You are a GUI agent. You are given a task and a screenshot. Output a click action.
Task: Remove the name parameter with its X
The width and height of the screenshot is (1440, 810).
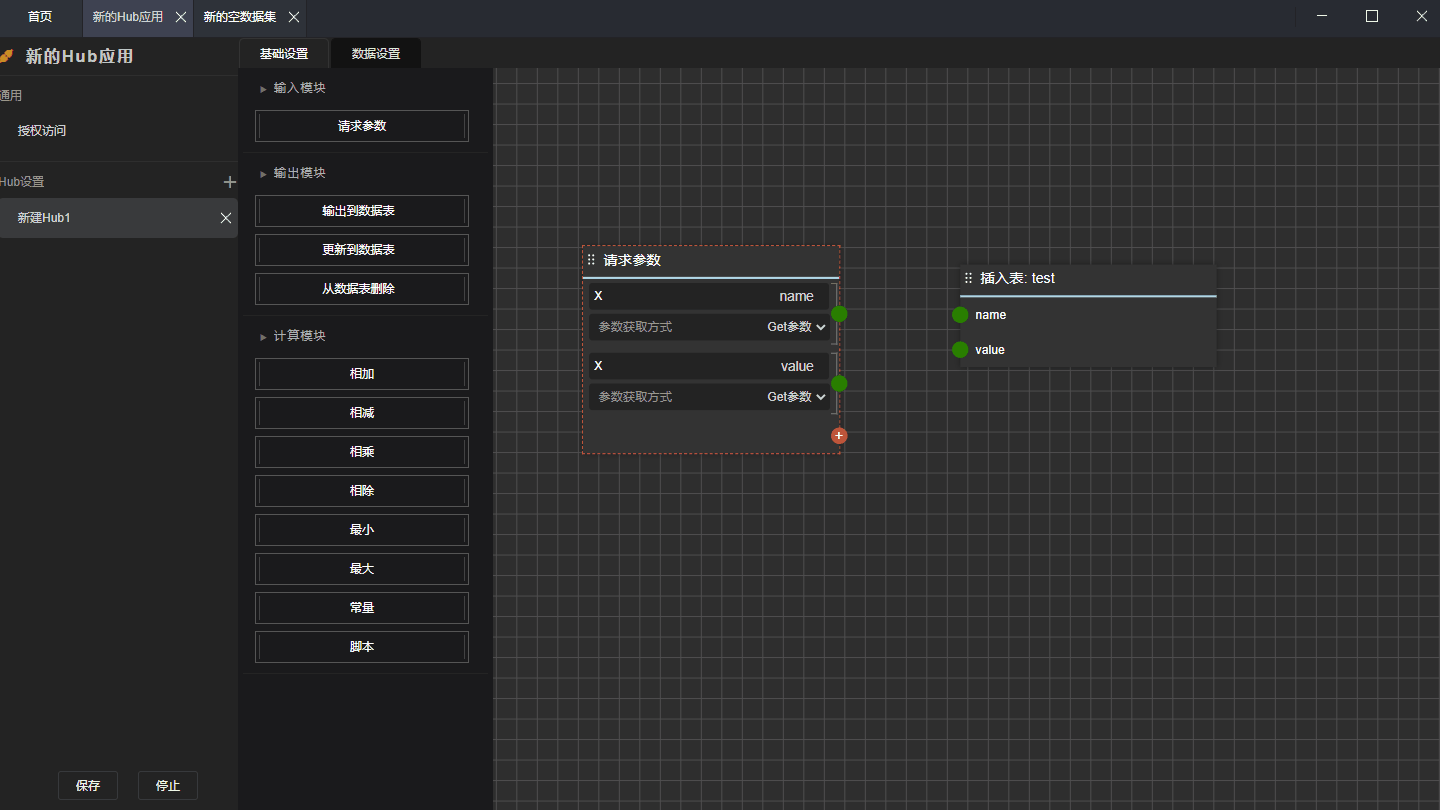598,296
